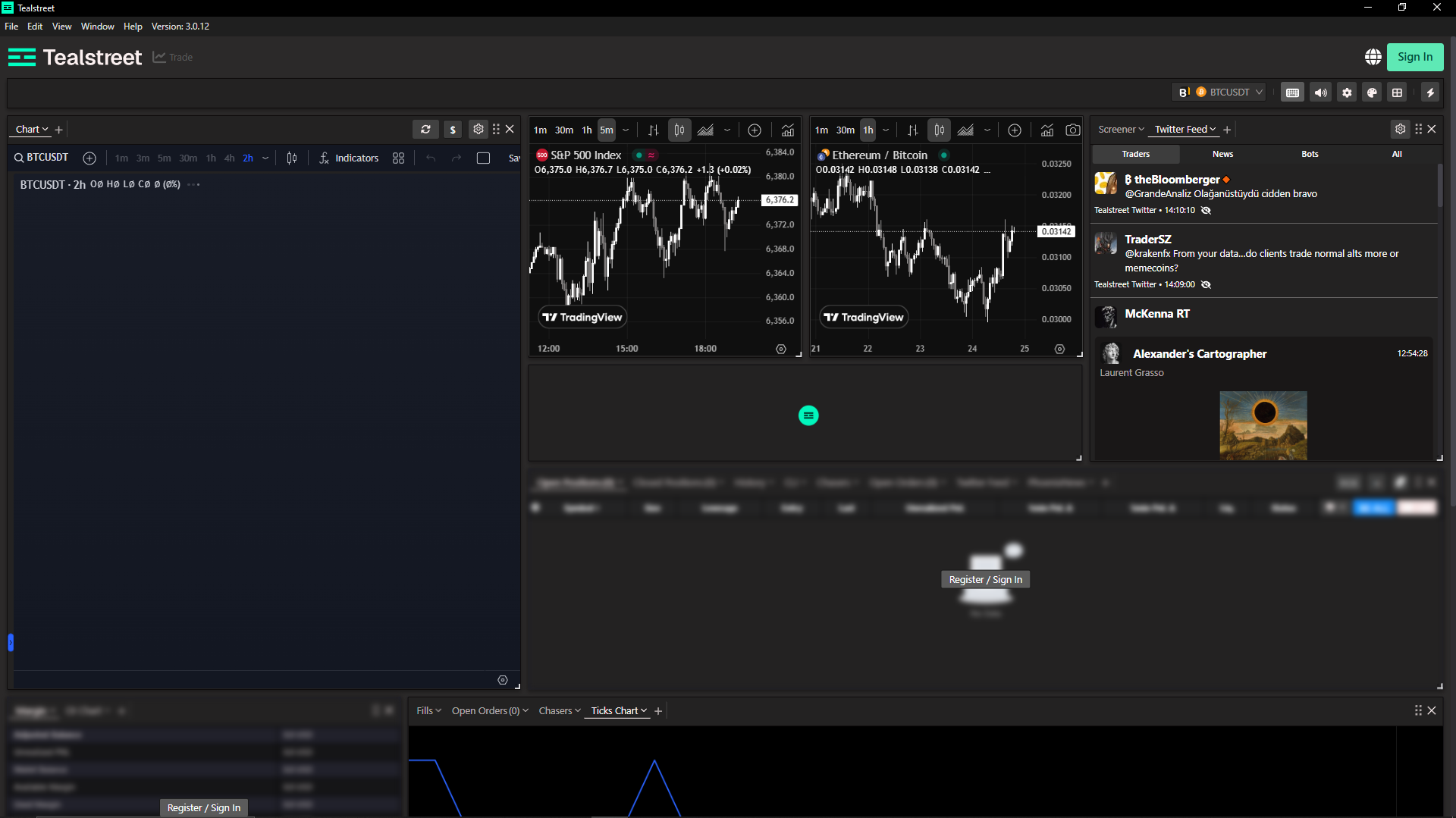The height and width of the screenshot is (818, 1456).
Task: Open Chart widget settings gear
Action: coord(478,130)
